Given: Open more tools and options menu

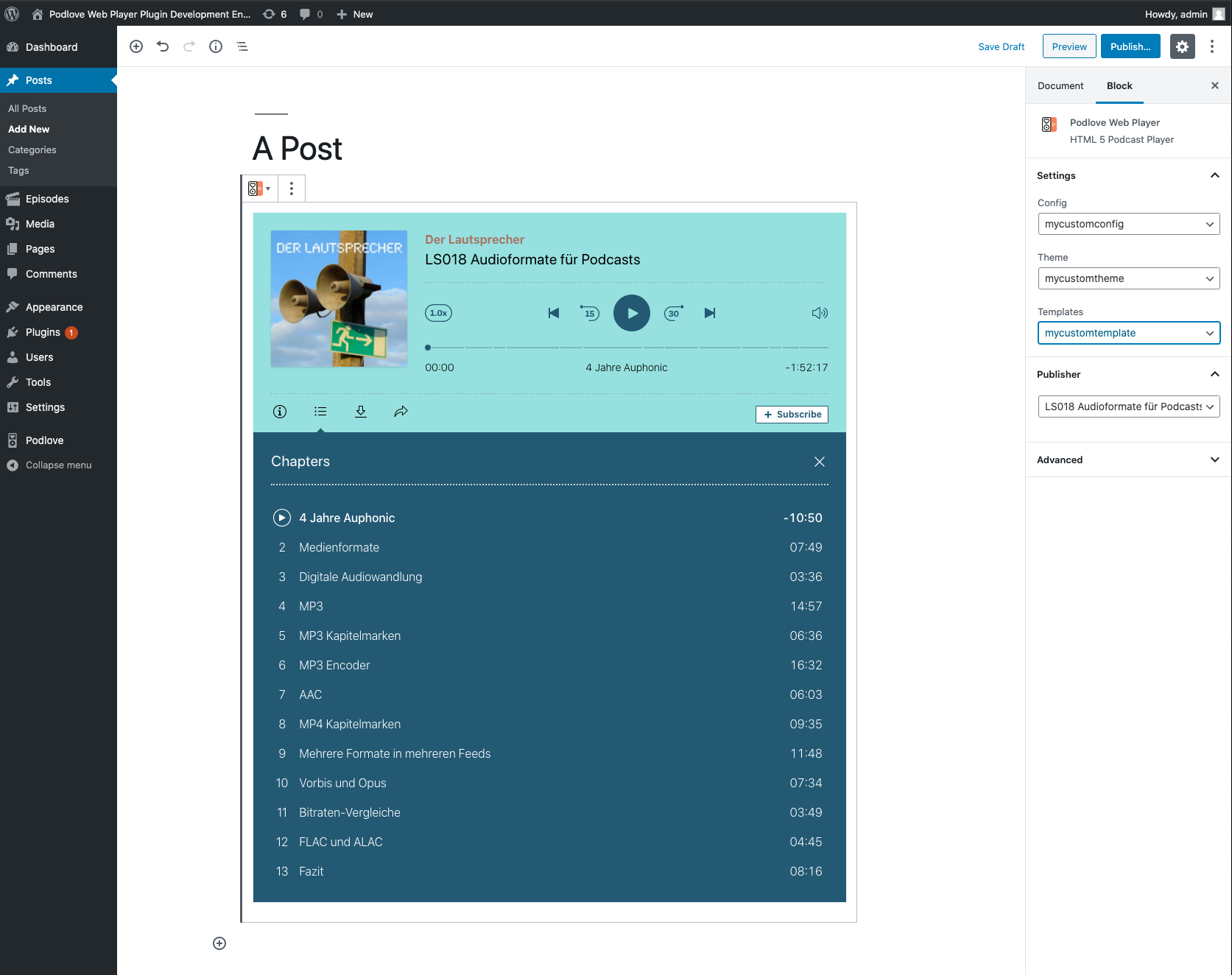Looking at the screenshot, I should click(x=1212, y=46).
